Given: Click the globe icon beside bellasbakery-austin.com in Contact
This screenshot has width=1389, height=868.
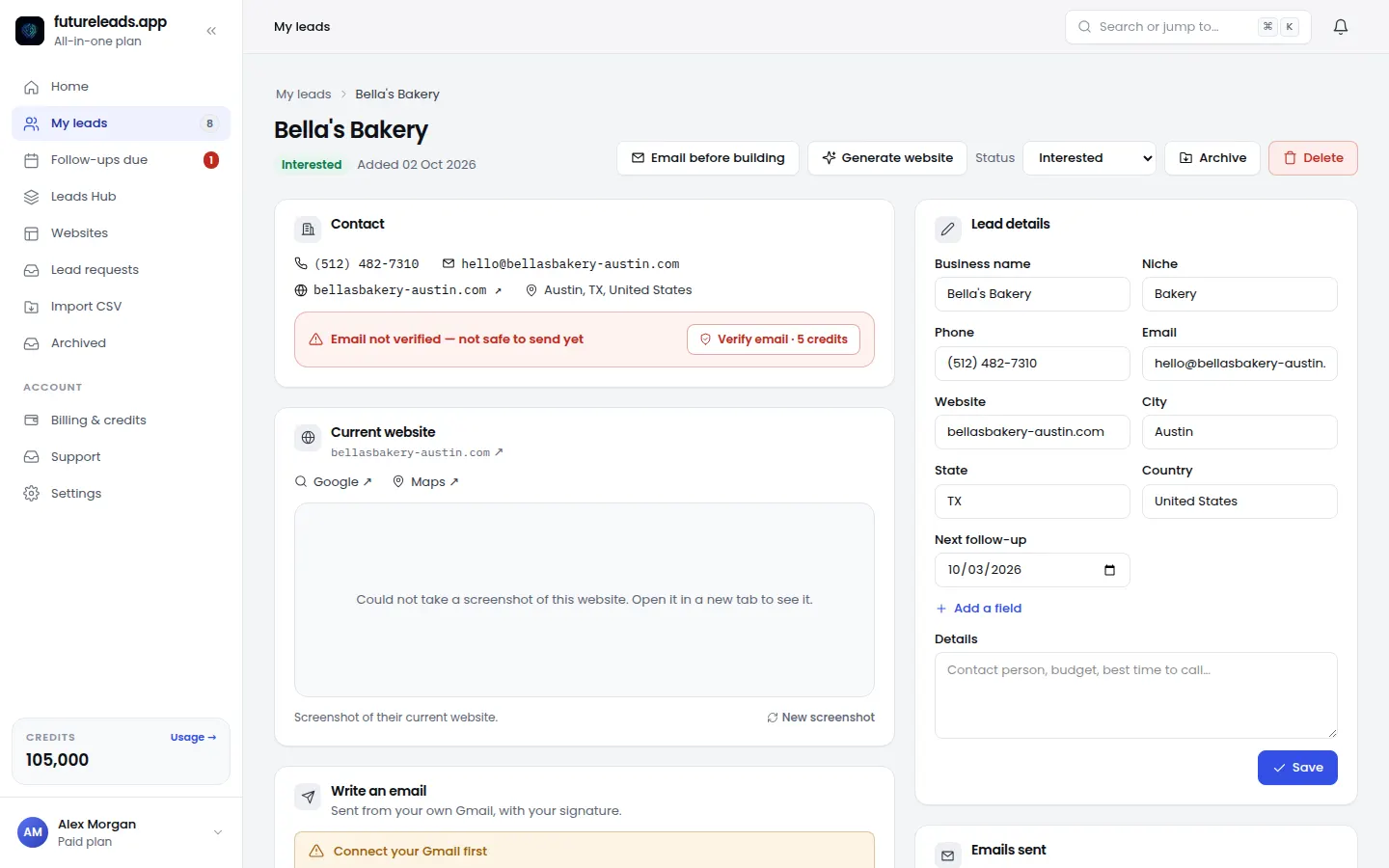Looking at the screenshot, I should (x=301, y=290).
